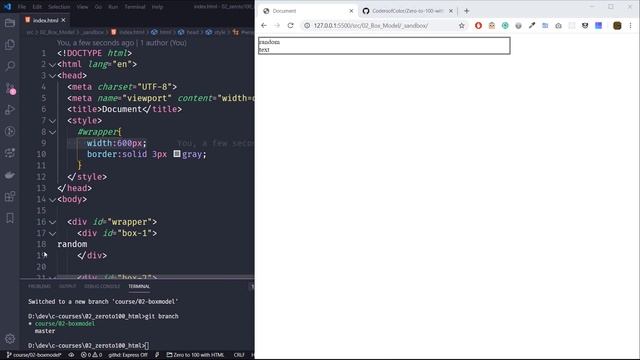Click the git branch course/02-boxmodel in status bar
Viewport: 640px width, 360px height.
pos(33,355)
